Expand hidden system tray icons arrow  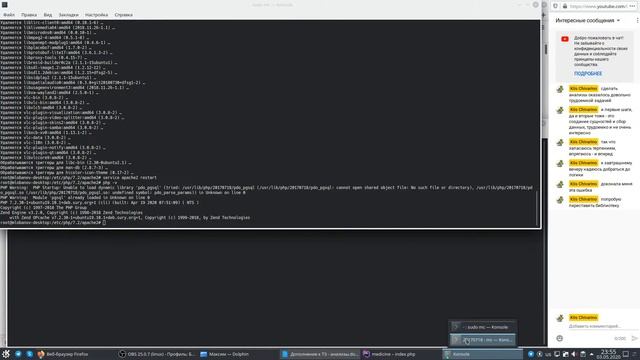(591, 354)
